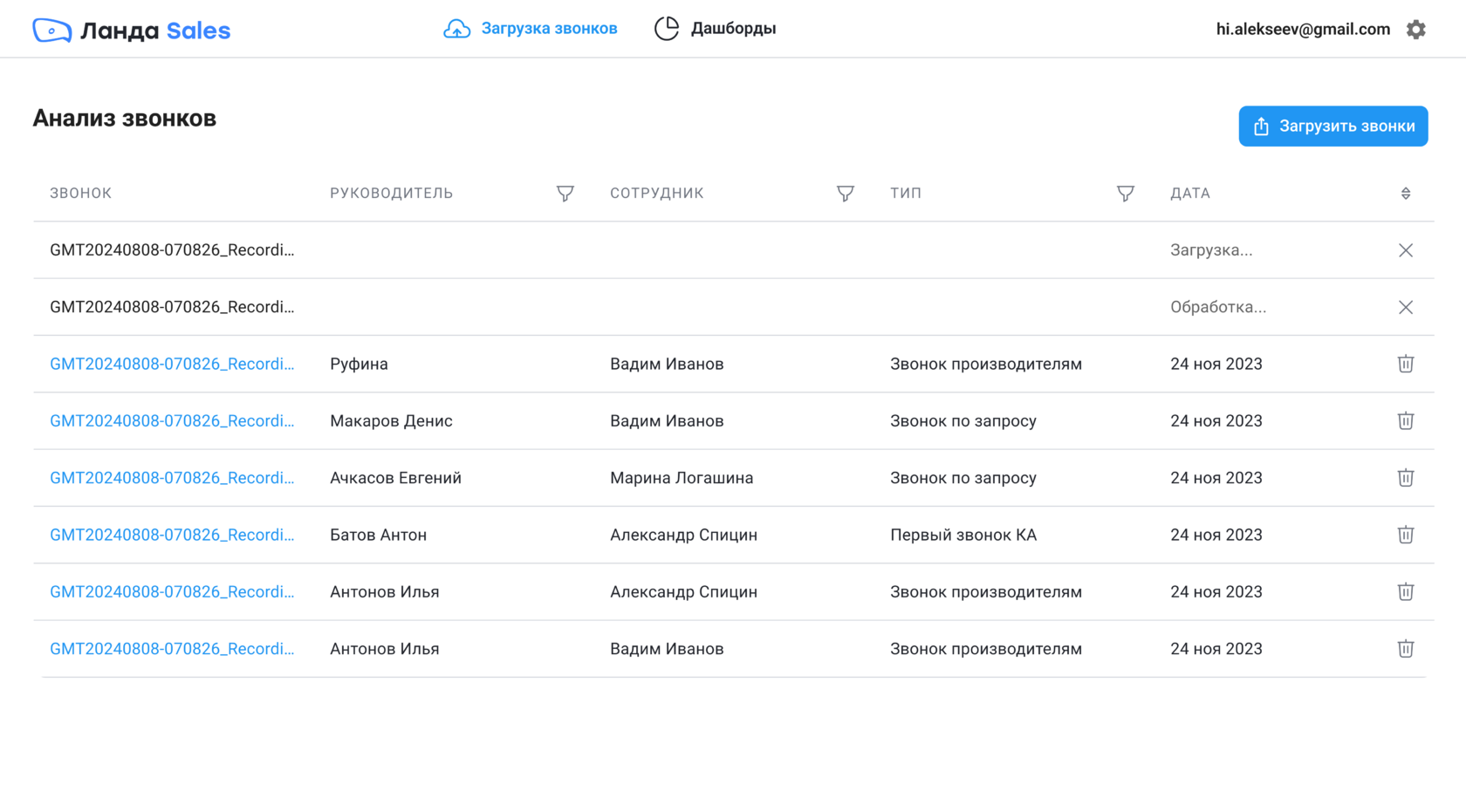Click the Ланда Sales logo
The width and height of the screenshot is (1466, 812).
pyautogui.click(x=132, y=31)
